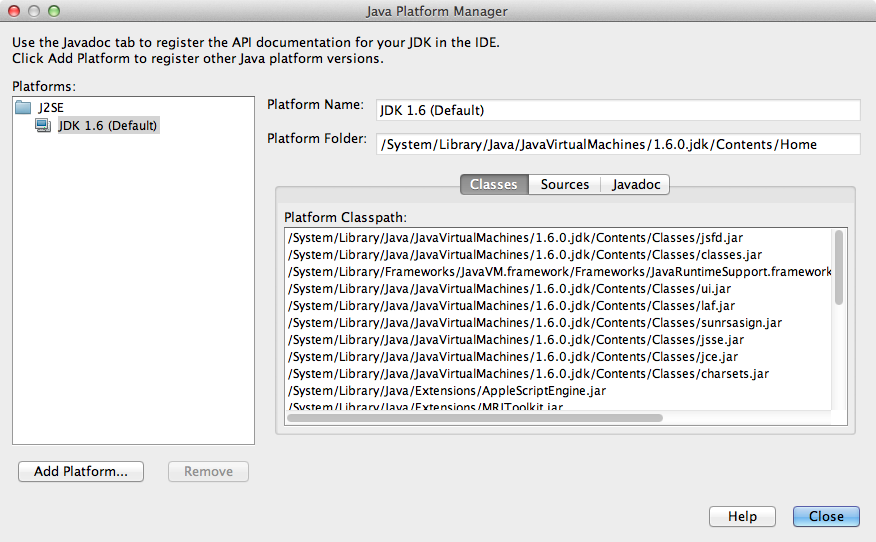Select the charsets.jar classpath entry

[529, 374]
